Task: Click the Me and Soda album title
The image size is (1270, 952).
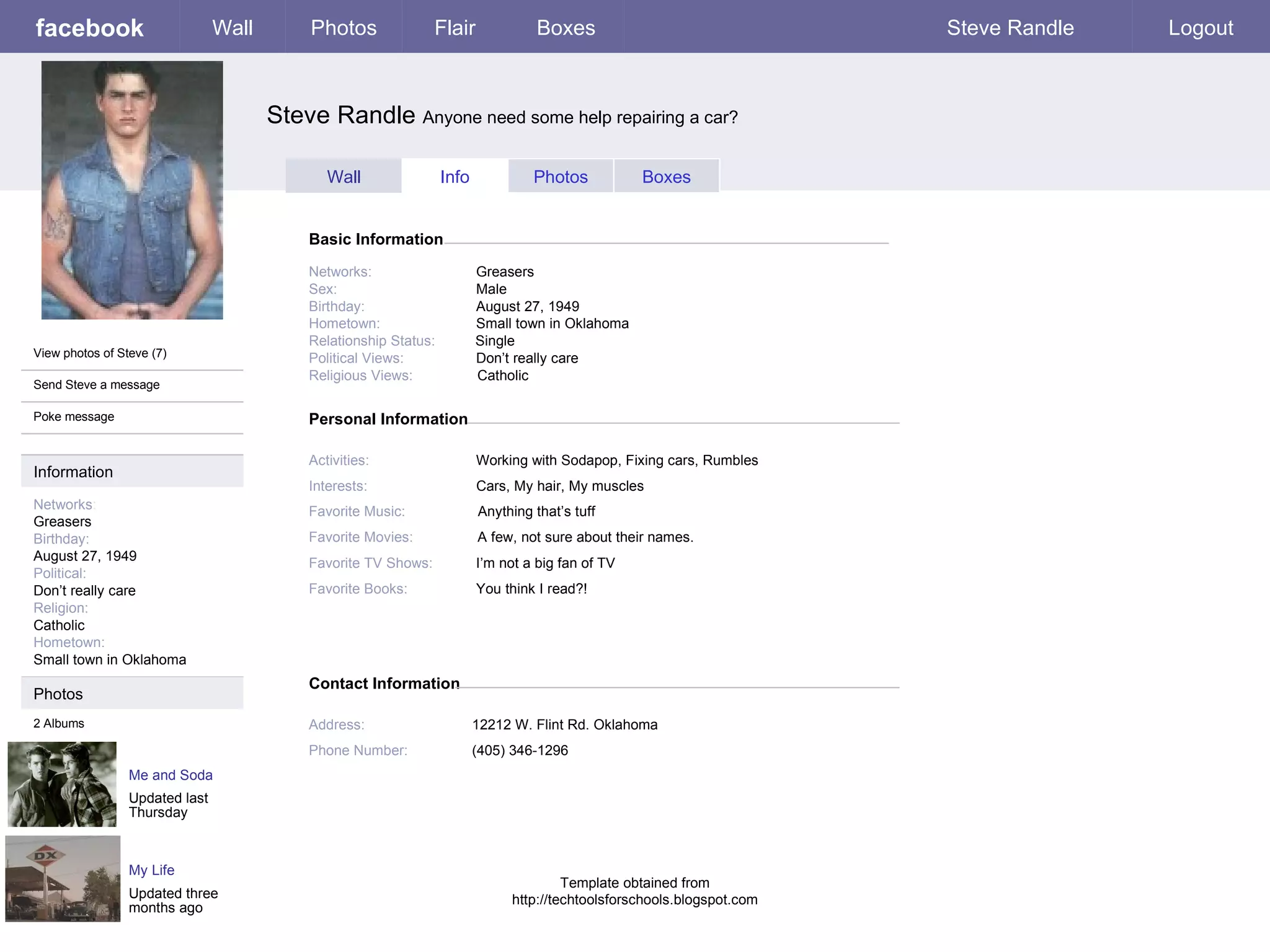Action: coord(171,775)
